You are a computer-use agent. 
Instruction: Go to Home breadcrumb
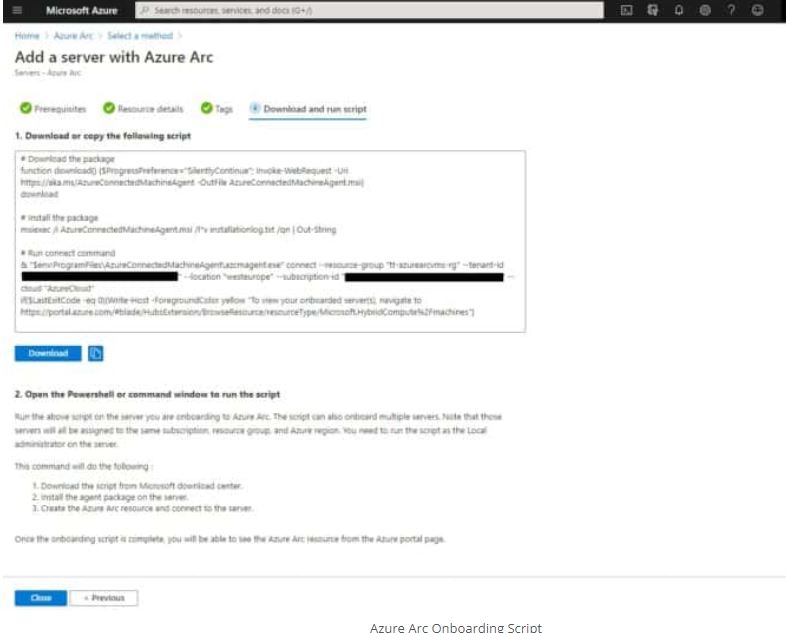[25, 35]
